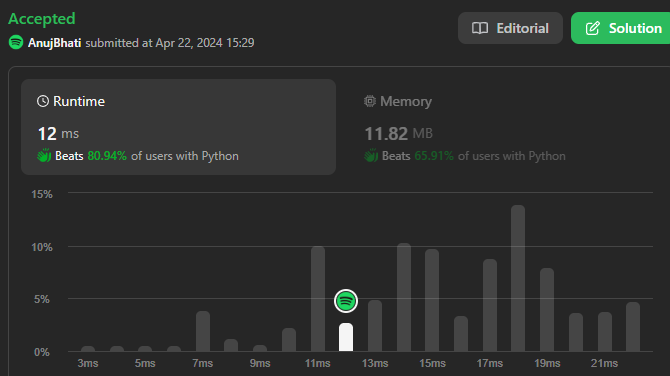Click the 10ms bar in the chart
Viewport: 670px width, 376px height.
[x=289, y=340]
